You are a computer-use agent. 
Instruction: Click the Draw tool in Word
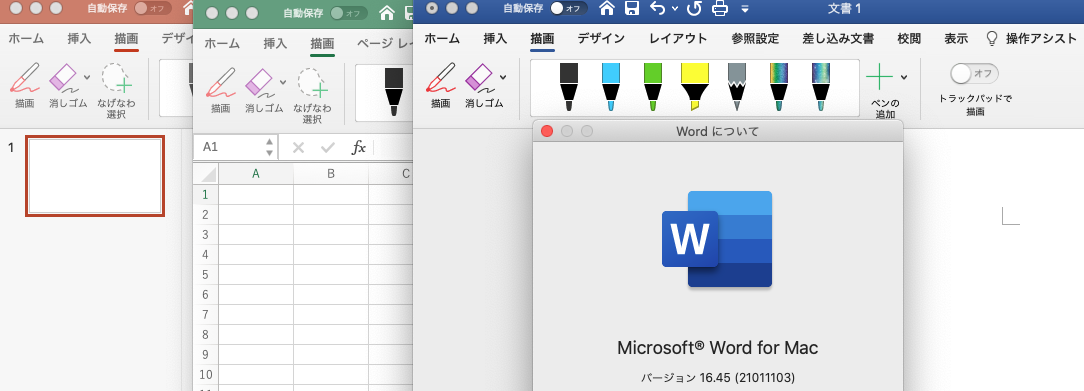440,86
